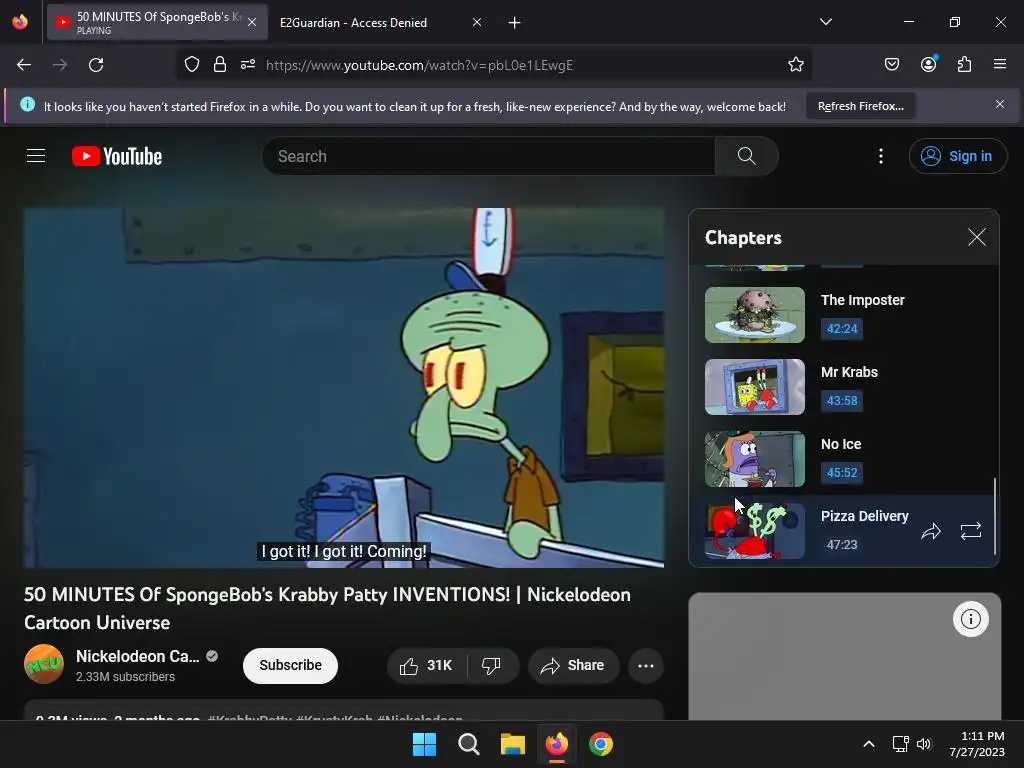Viewport: 1024px width, 768px height.
Task: Open Firefox application menu
Action: (999, 65)
